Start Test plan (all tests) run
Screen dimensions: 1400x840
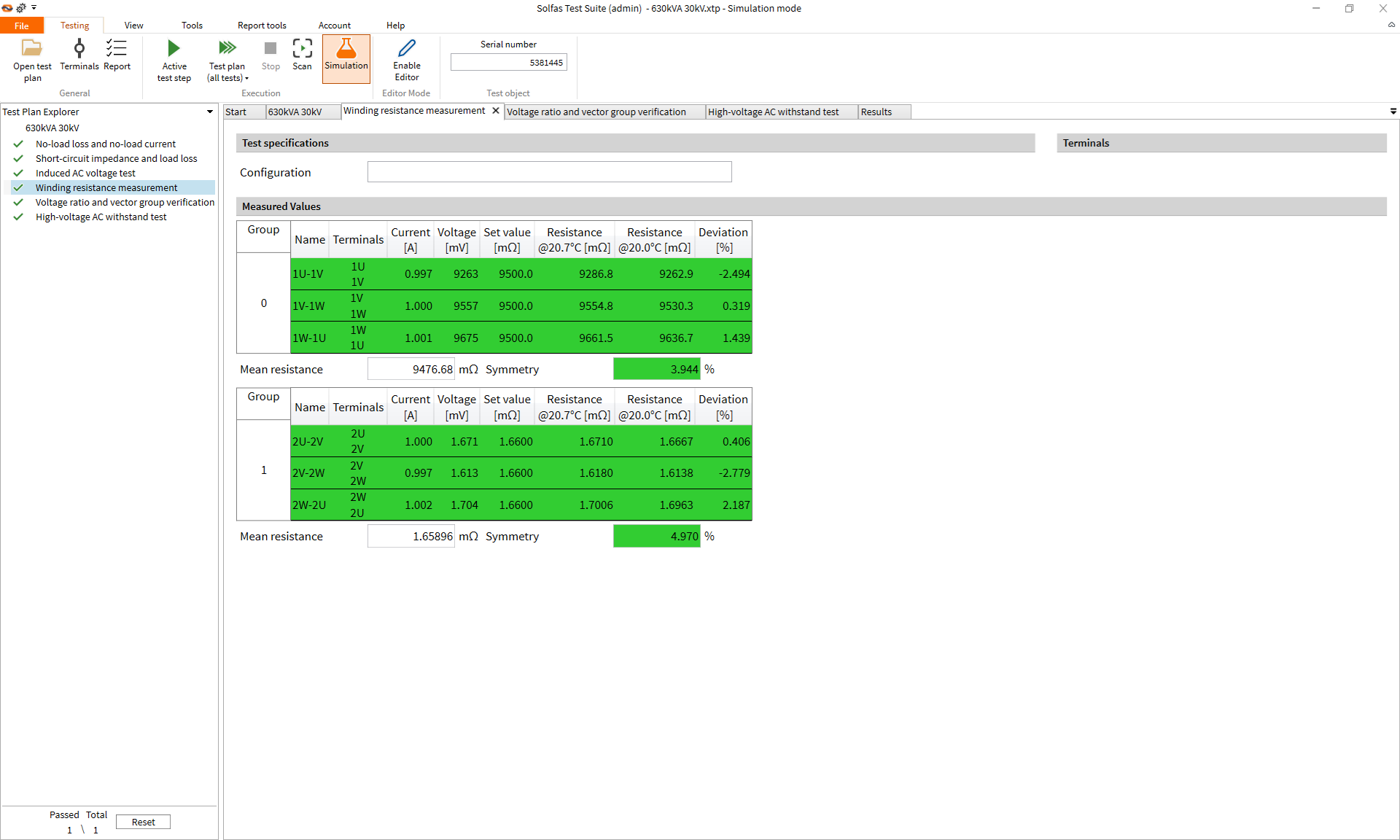pyautogui.click(x=227, y=50)
